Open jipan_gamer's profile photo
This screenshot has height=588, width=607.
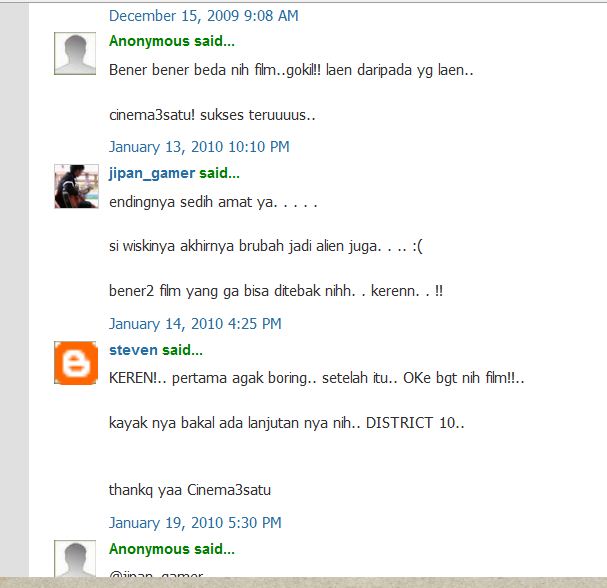77,186
